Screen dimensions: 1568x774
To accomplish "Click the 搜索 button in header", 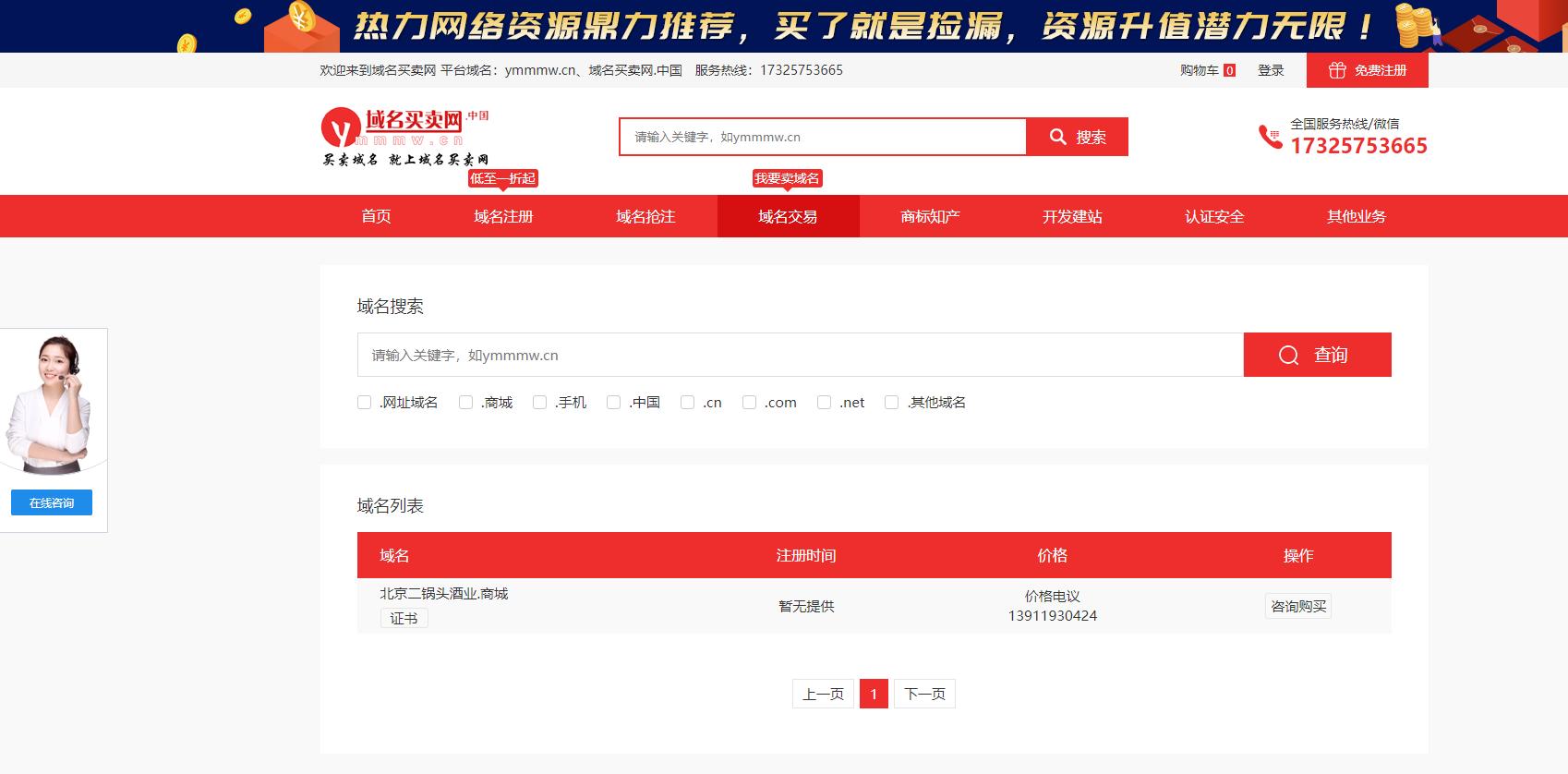I will point(1078,137).
